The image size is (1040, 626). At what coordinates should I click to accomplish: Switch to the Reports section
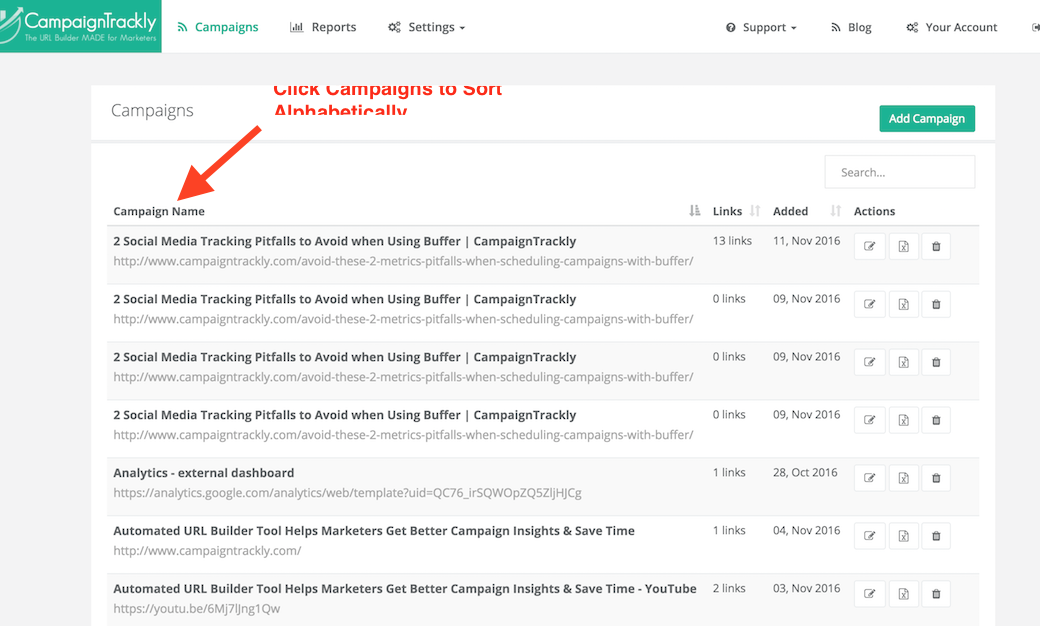[323, 27]
